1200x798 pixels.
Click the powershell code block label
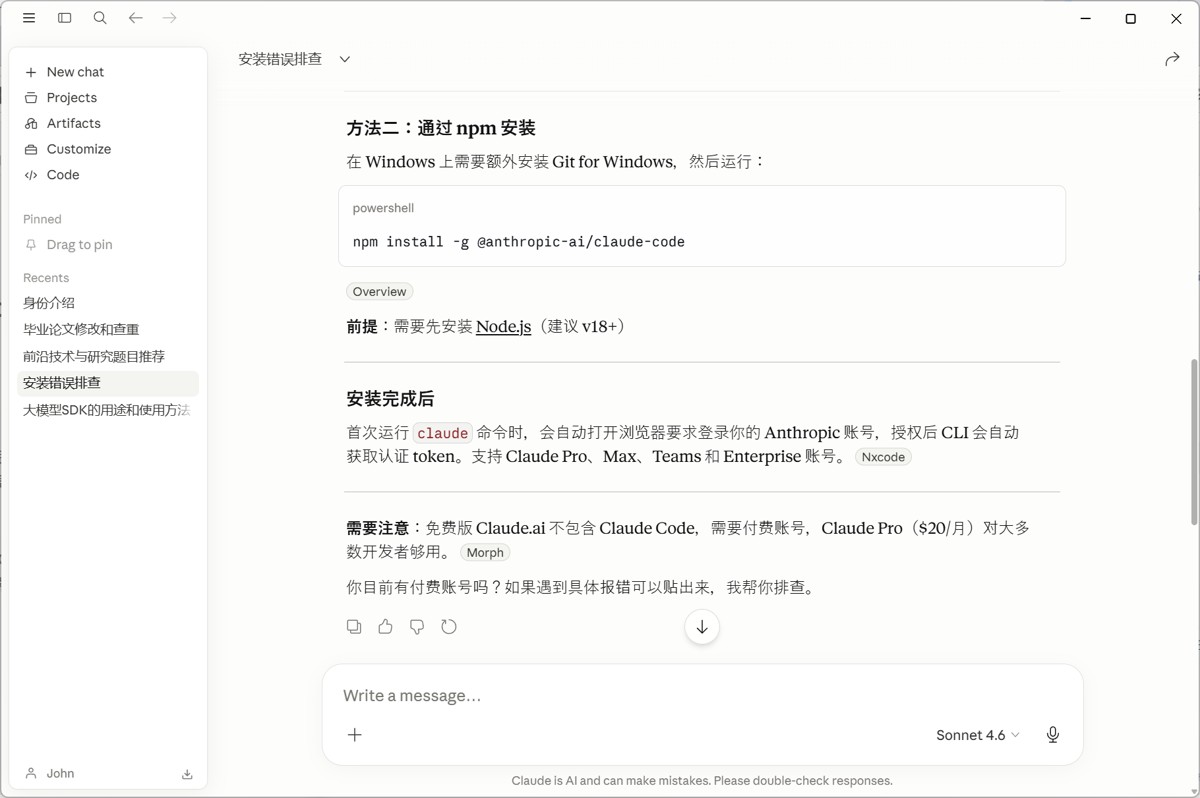383,208
